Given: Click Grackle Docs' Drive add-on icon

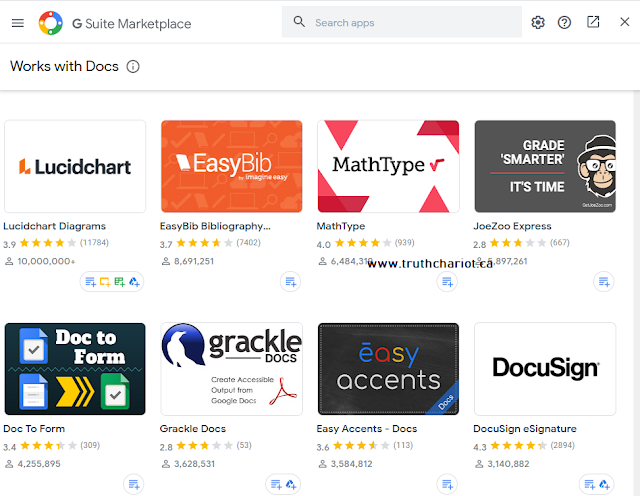Looking at the screenshot, I should pyautogui.click(x=291, y=485).
